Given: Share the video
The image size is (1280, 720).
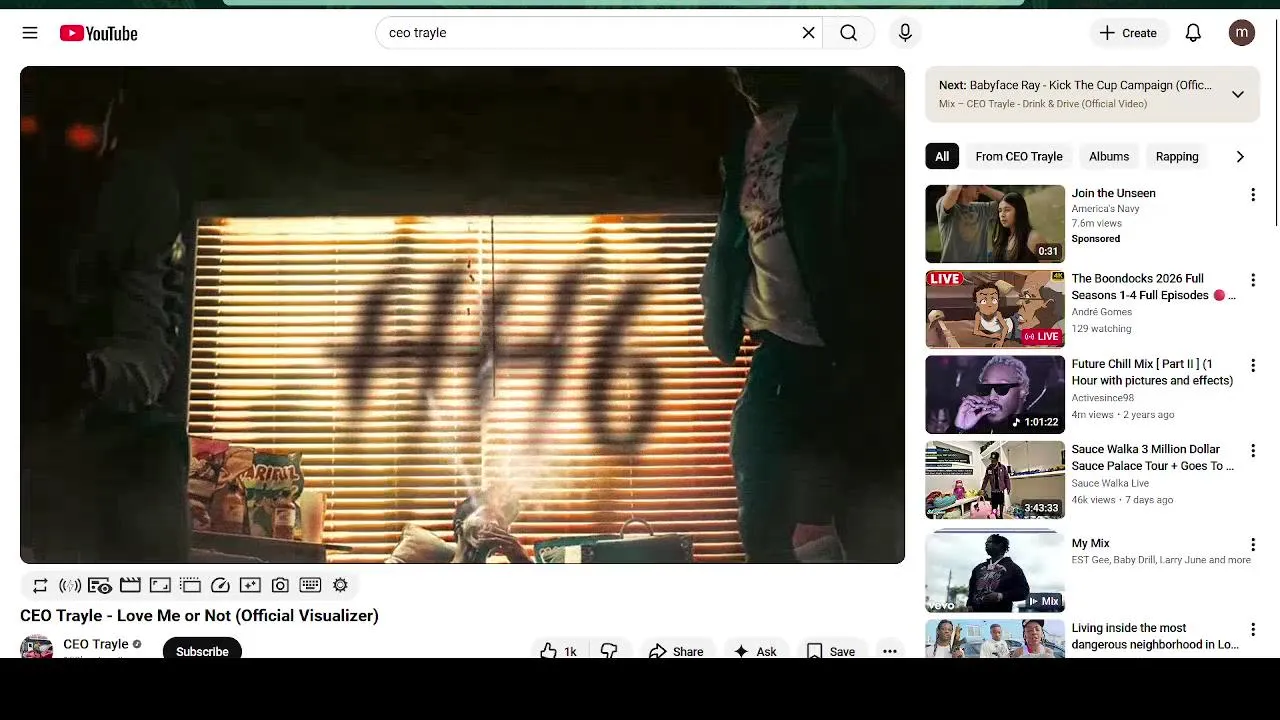Looking at the screenshot, I should [676, 650].
